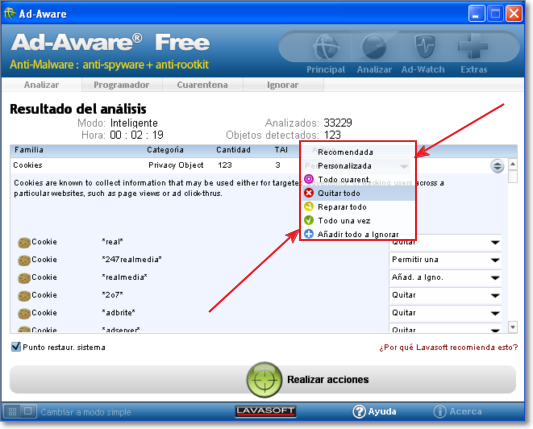Switch to simple mode view icon
The width and height of the screenshot is (533, 429).
(x=28, y=411)
